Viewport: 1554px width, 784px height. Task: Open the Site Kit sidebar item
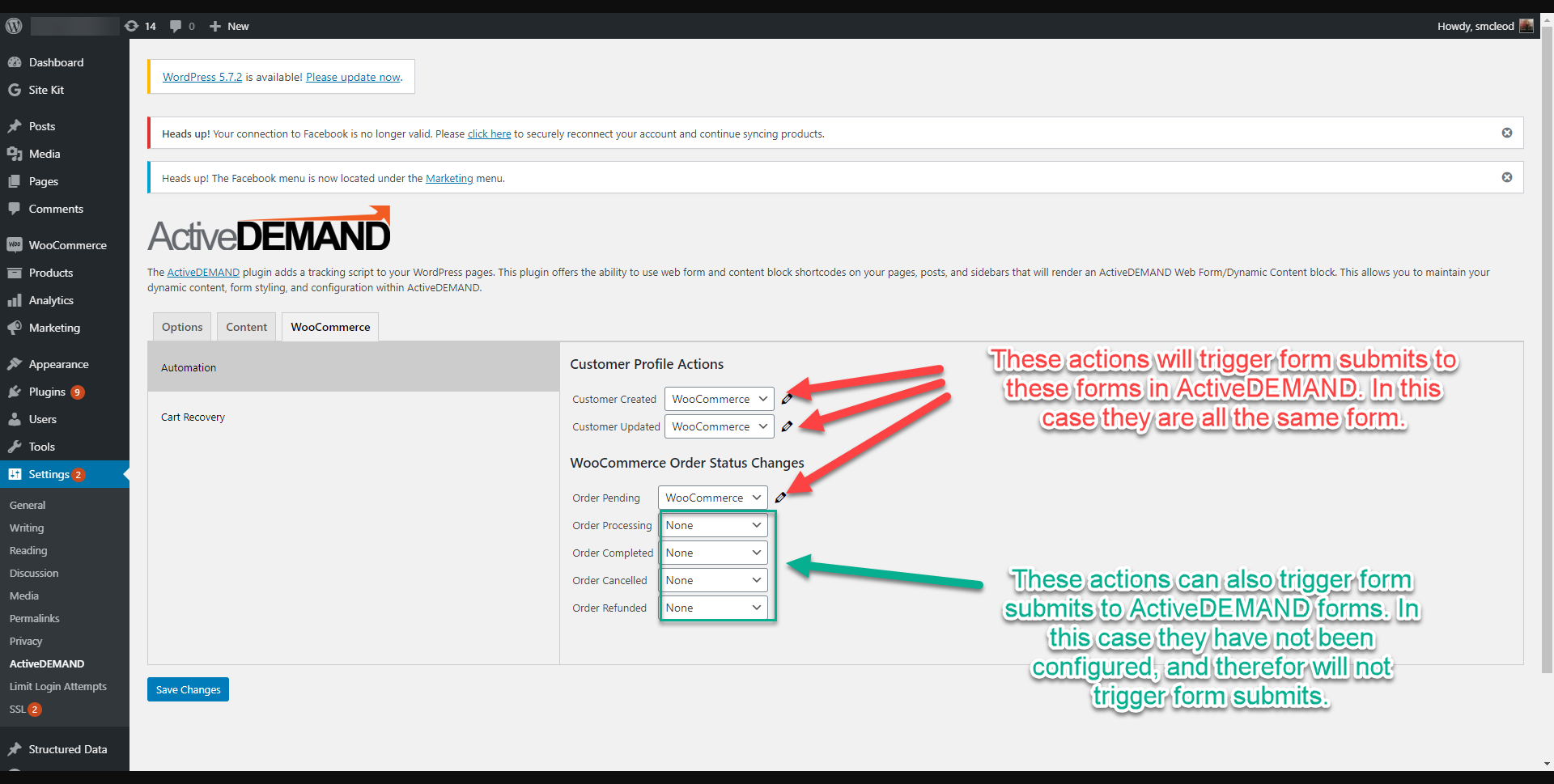[46, 90]
